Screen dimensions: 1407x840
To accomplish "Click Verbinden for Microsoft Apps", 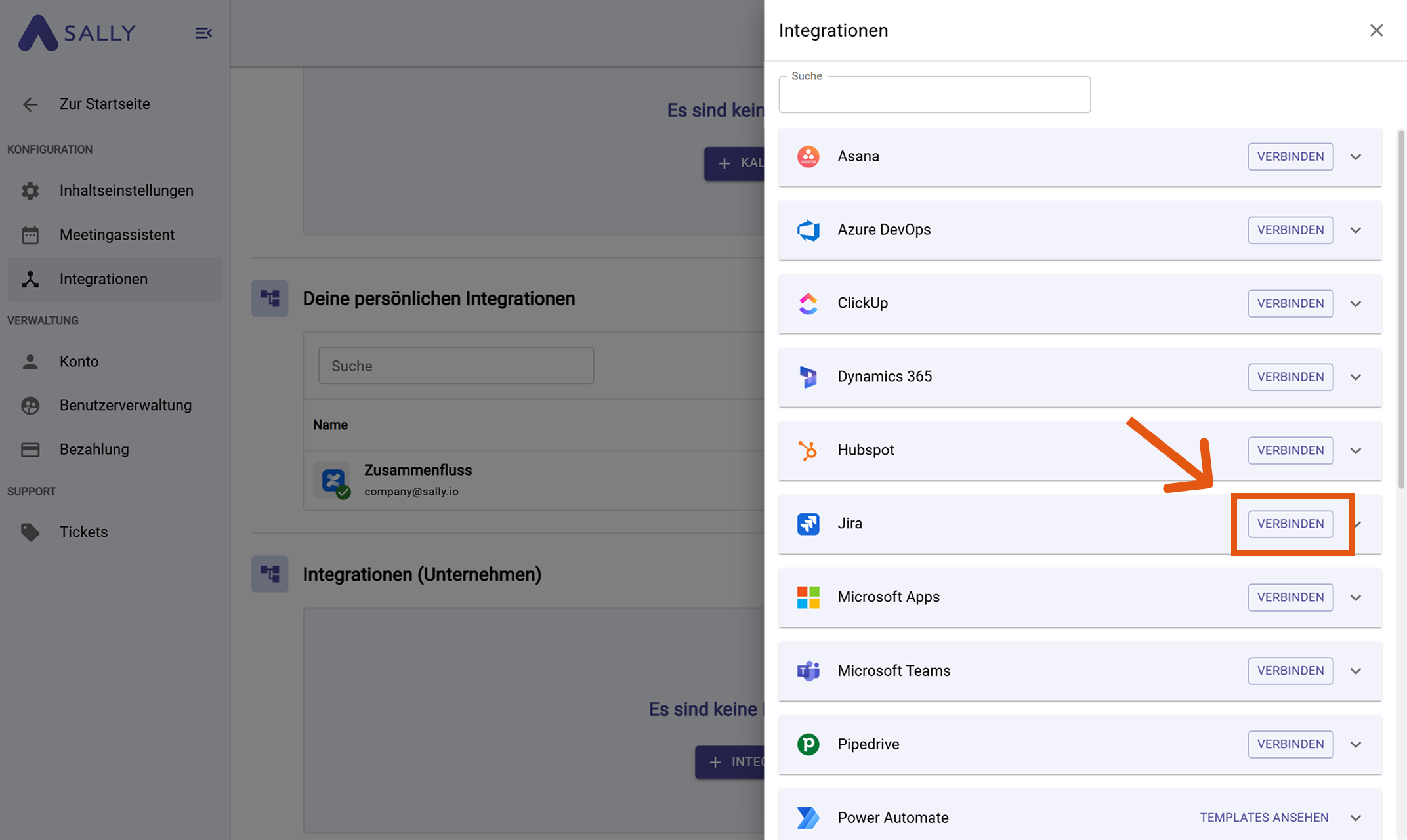I will coord(1290,598).
